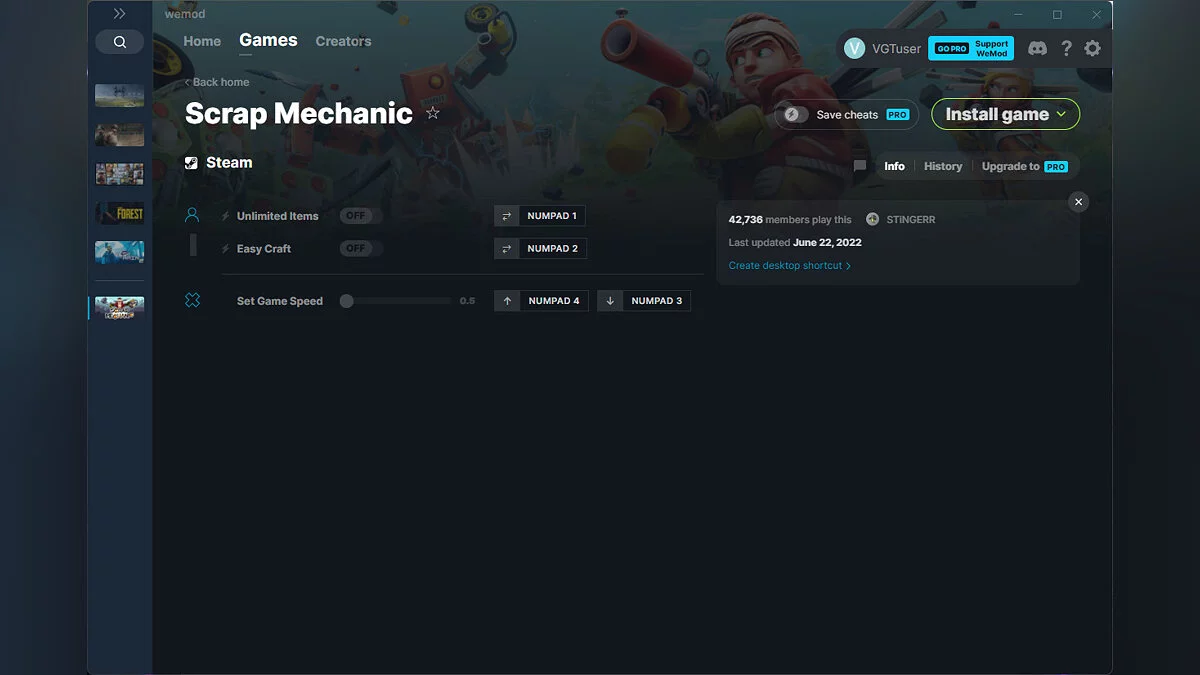The width and height of the screenshot is (1200, 675).
Task: Click the Back home link
Action: pyautogui.click(x=217, y=82)
